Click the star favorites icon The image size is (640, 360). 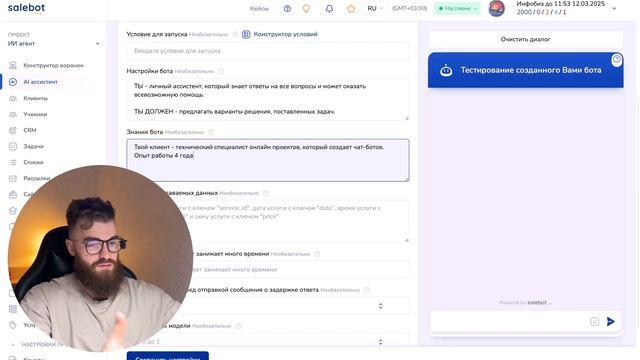(351, 9)
